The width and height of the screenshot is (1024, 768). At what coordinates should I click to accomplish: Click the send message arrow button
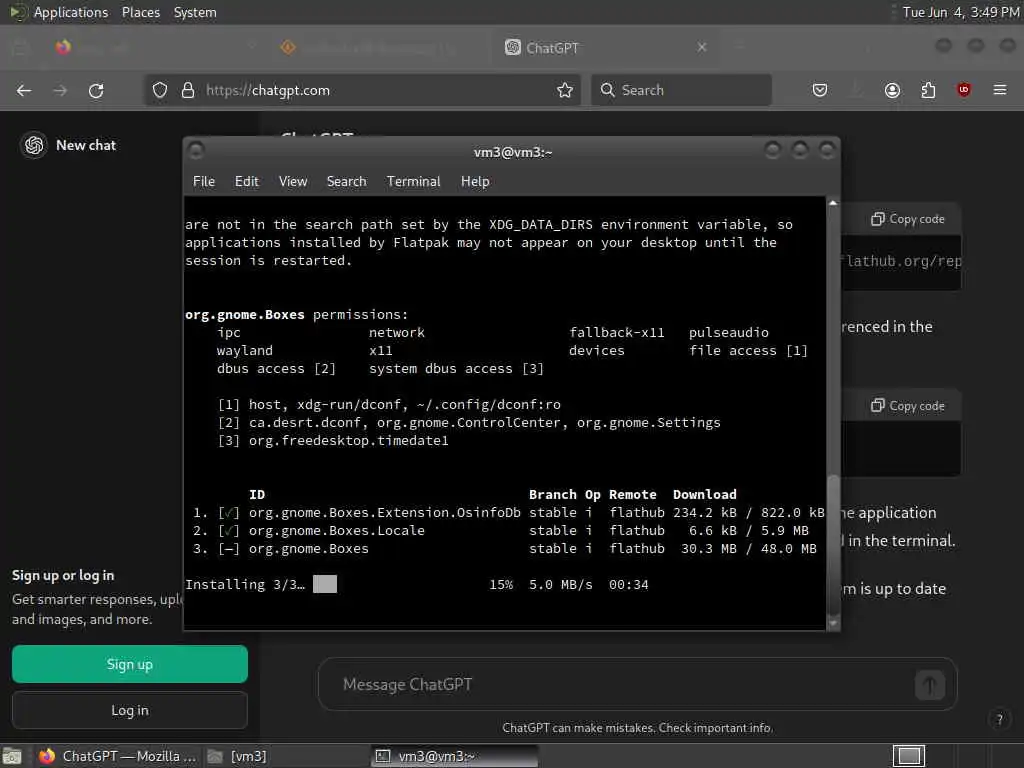(930, 684)
